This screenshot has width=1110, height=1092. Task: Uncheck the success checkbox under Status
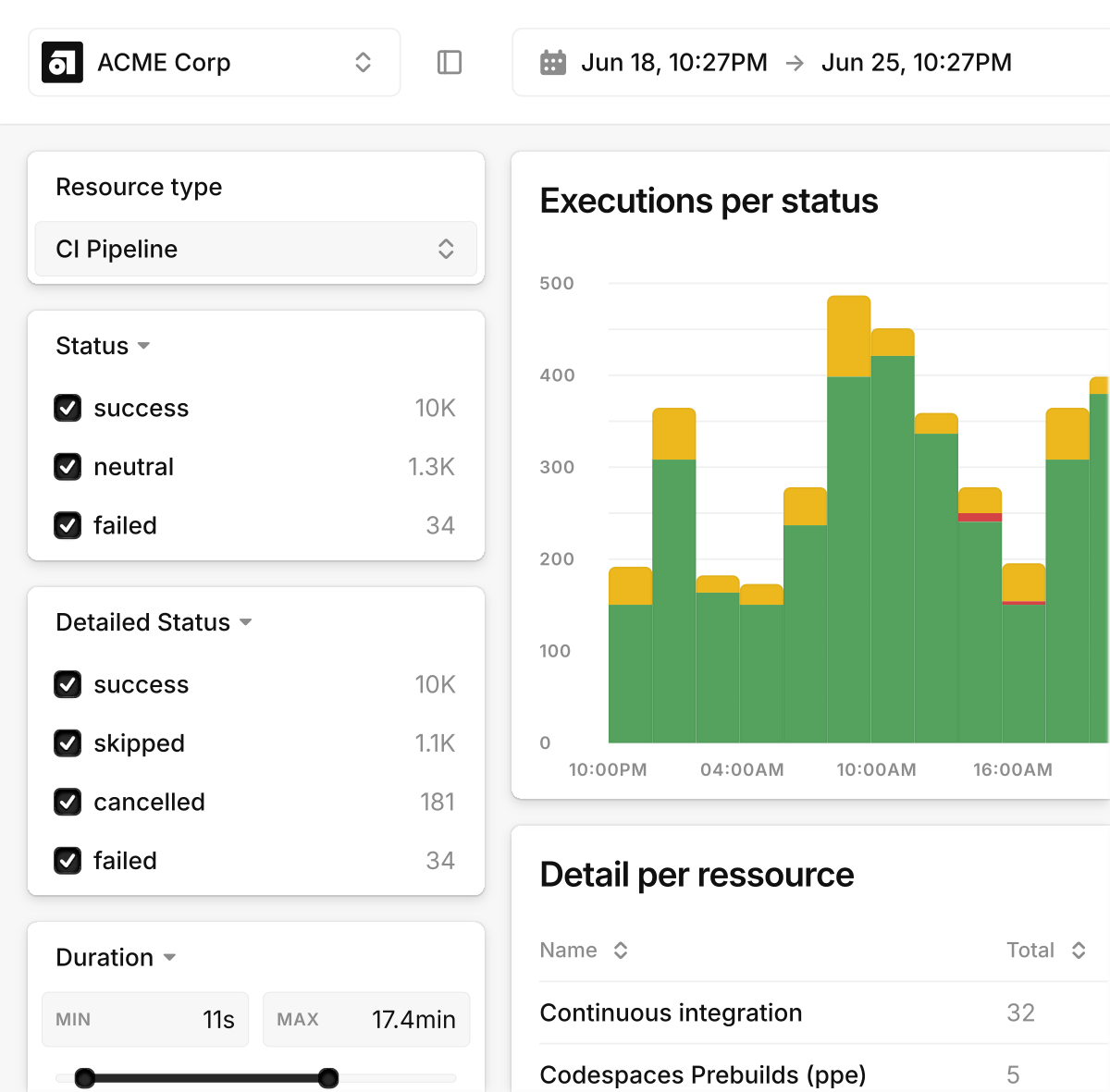pos(68,408)
